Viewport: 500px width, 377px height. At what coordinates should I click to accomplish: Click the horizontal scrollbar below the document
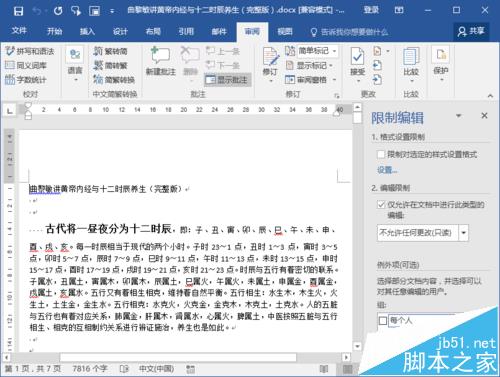click(x=177, y=357)
